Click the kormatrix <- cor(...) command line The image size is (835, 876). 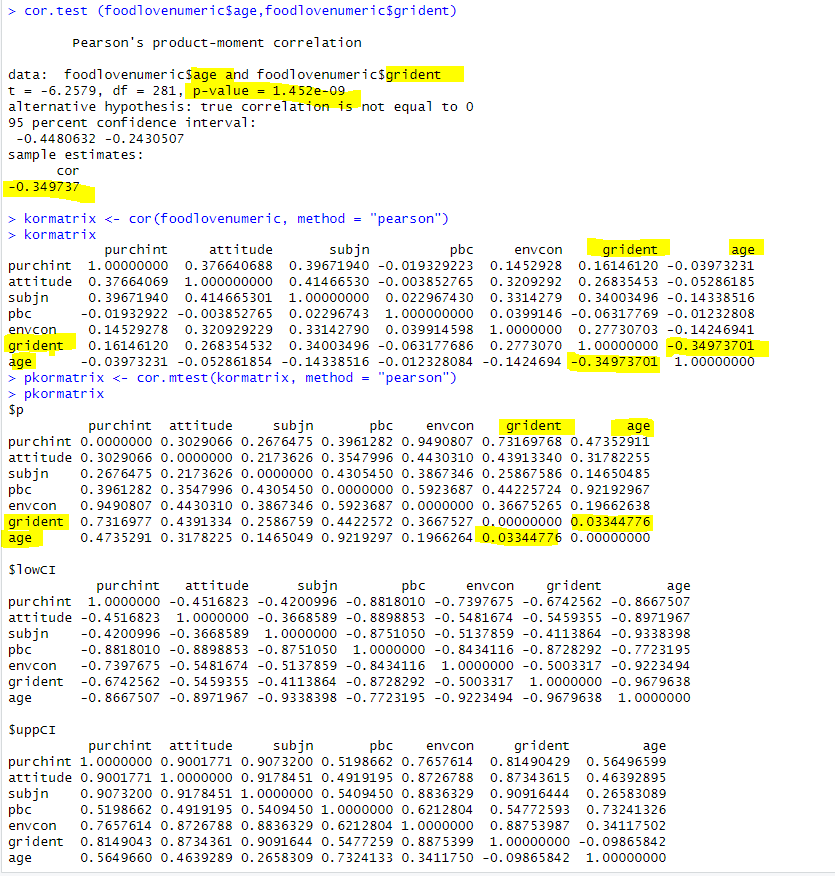click(x=233, y=219)
